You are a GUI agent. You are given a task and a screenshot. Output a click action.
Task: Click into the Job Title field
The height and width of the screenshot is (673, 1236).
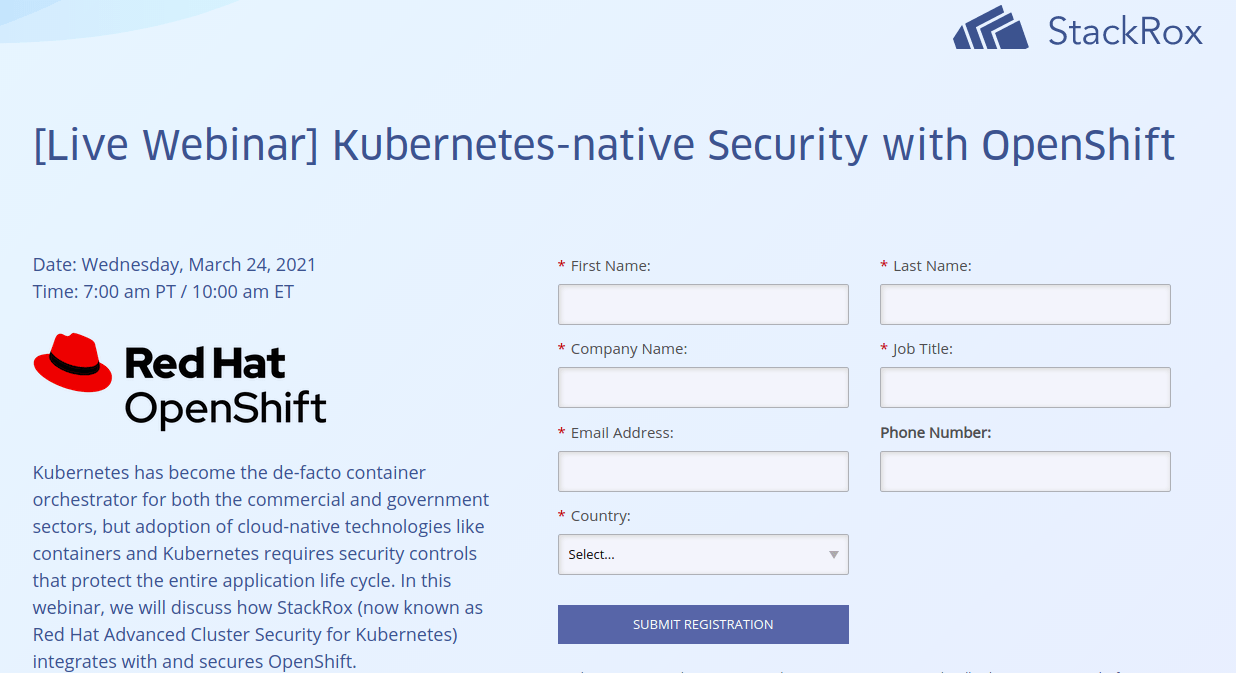pos(1024,387)
